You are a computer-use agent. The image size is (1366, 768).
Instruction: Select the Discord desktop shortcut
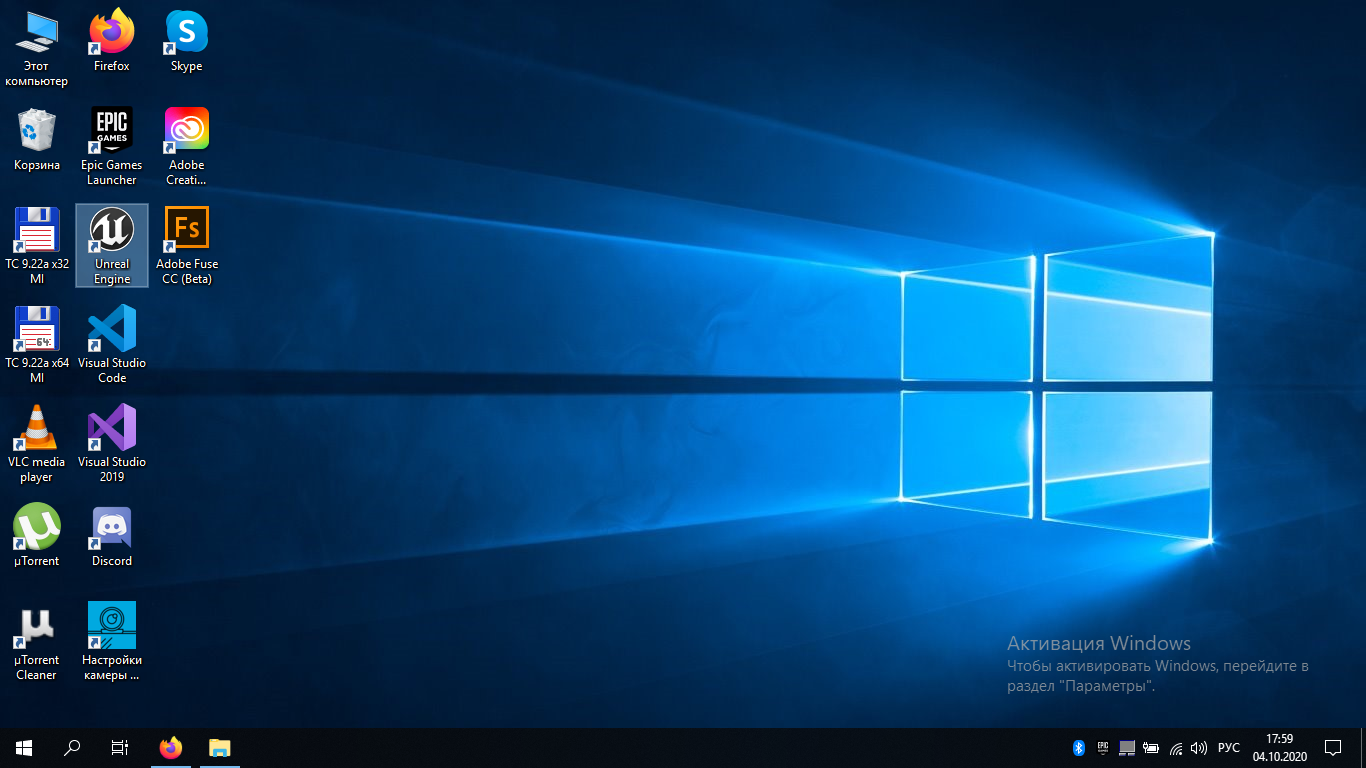112,536
